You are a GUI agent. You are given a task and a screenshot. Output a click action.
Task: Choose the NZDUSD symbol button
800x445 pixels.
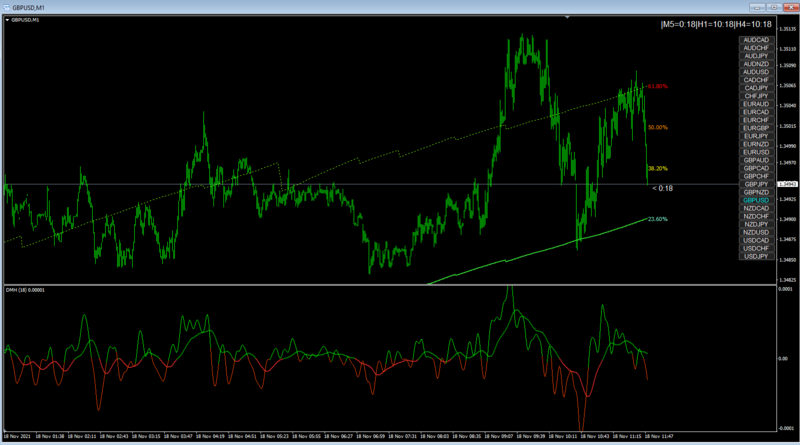756,232
